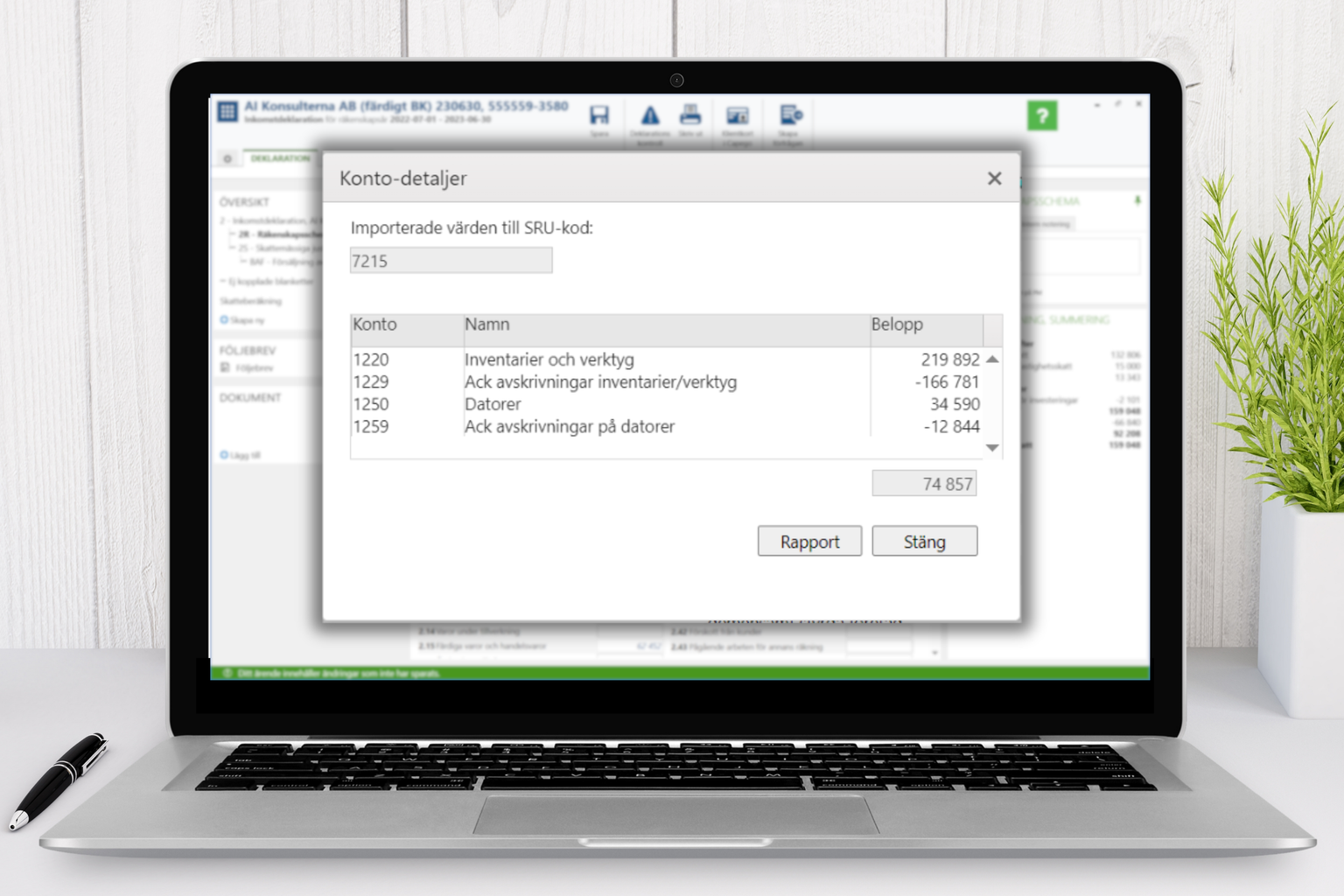Click the Skapa ny link in sidebar
The width and height of the screenshot is (1344, 896).
[247, 320]
